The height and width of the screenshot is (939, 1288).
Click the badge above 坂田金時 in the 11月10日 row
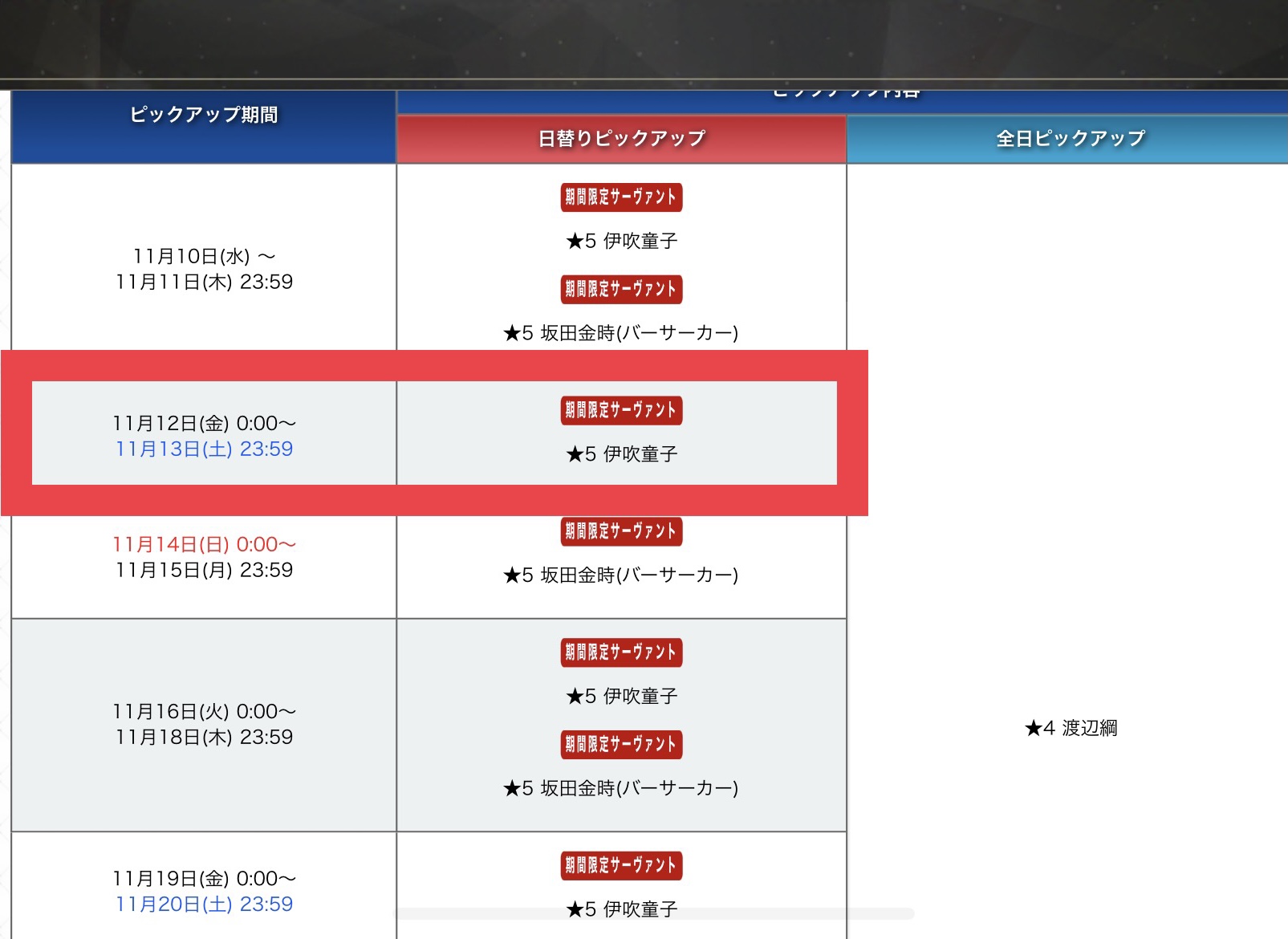tap(621, 289)
